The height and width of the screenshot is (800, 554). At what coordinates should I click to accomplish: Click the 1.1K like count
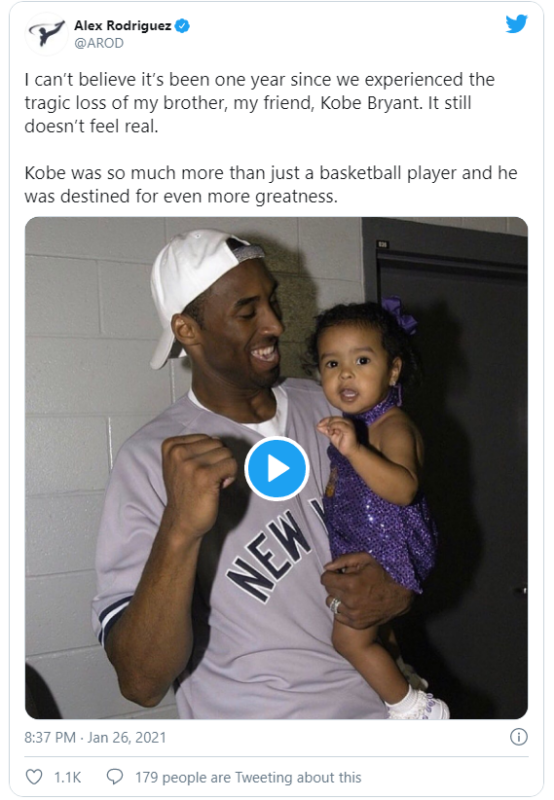(67, 777)
